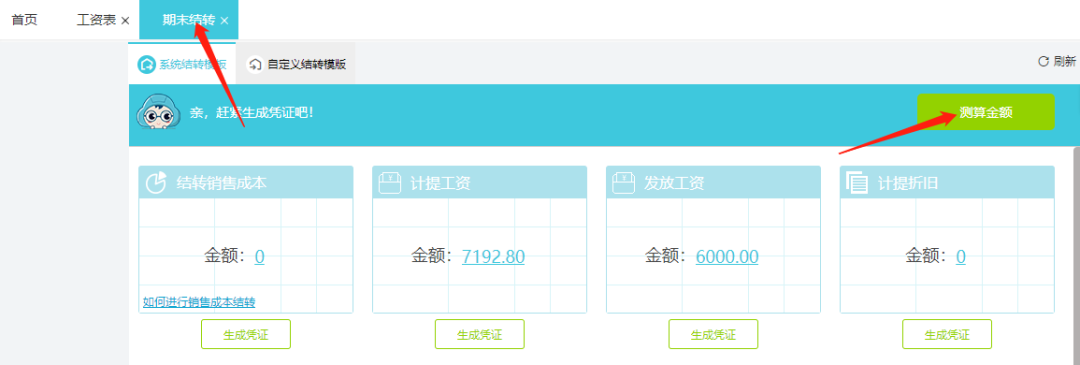The height and width of the screenshot is (365, 1080).
Task: Select the 自定义结转模板 tab
Action: click(296, 64)
